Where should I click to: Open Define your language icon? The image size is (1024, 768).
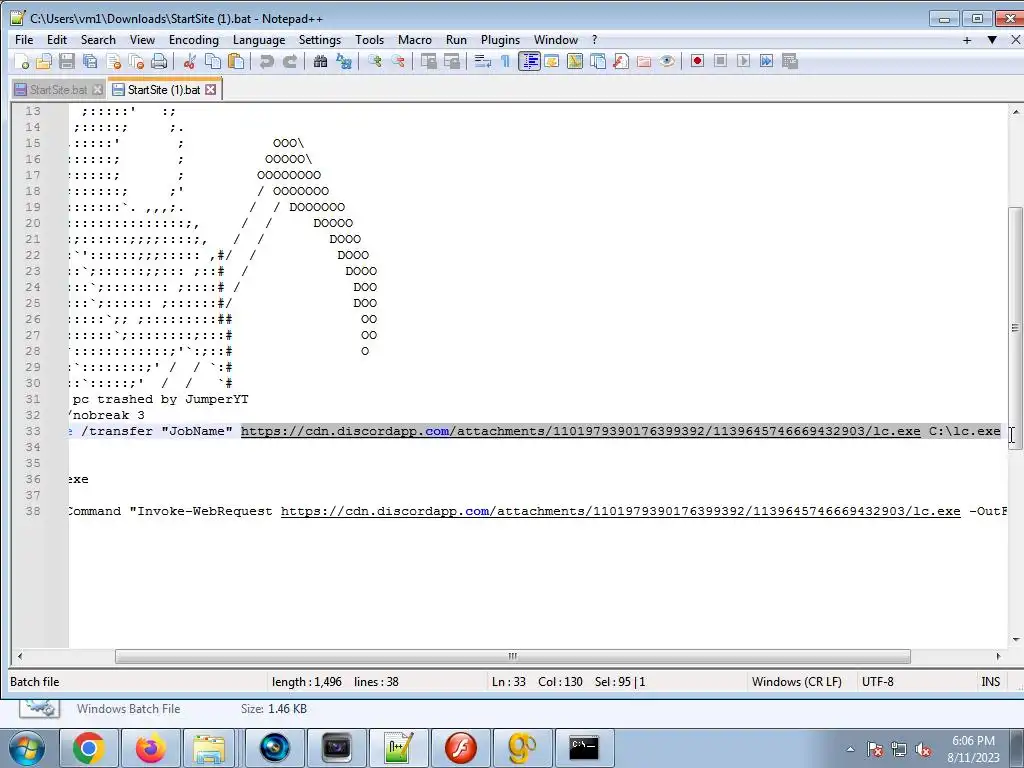[x=552, y=61]
